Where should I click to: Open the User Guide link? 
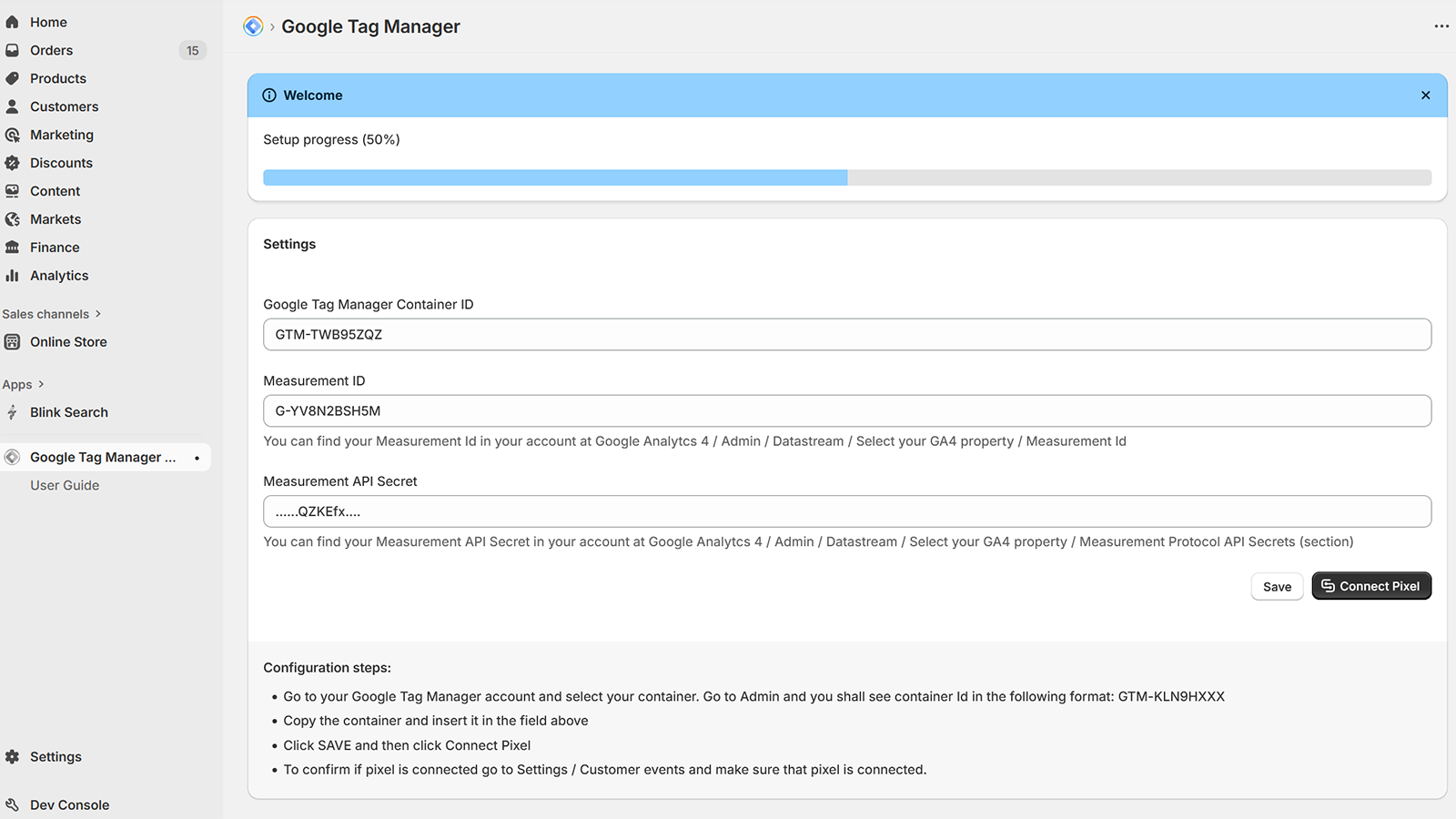tap(65, 485)
